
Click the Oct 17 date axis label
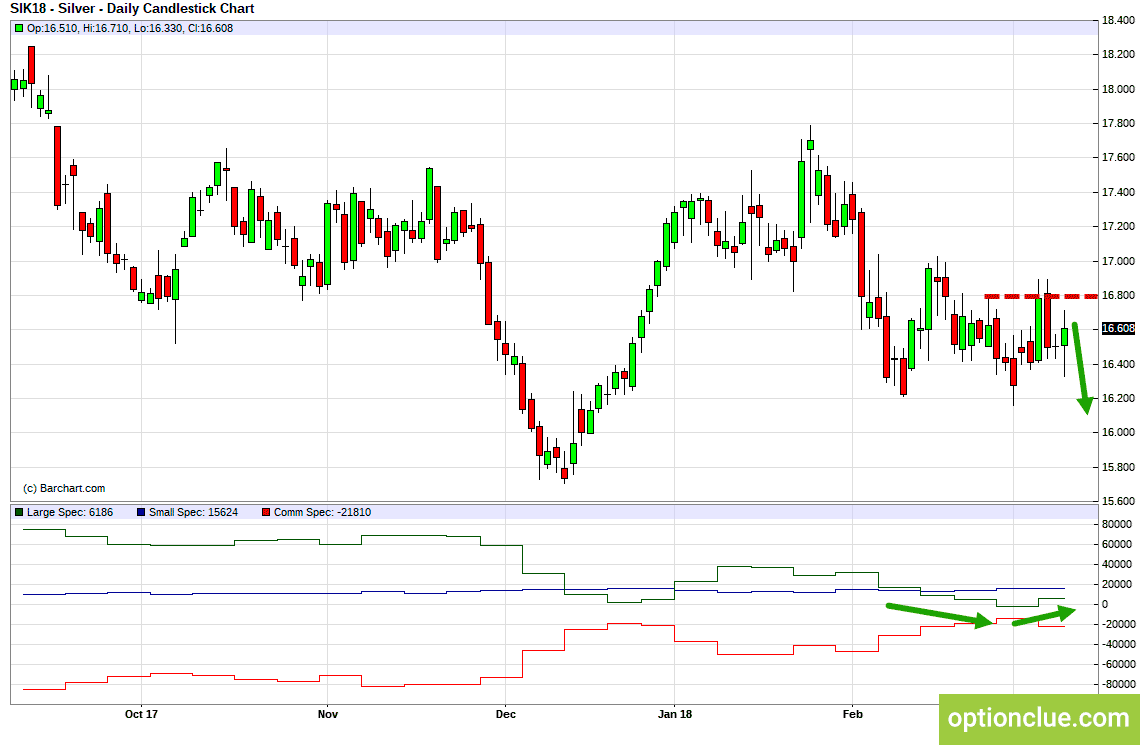tap(141, 714)
